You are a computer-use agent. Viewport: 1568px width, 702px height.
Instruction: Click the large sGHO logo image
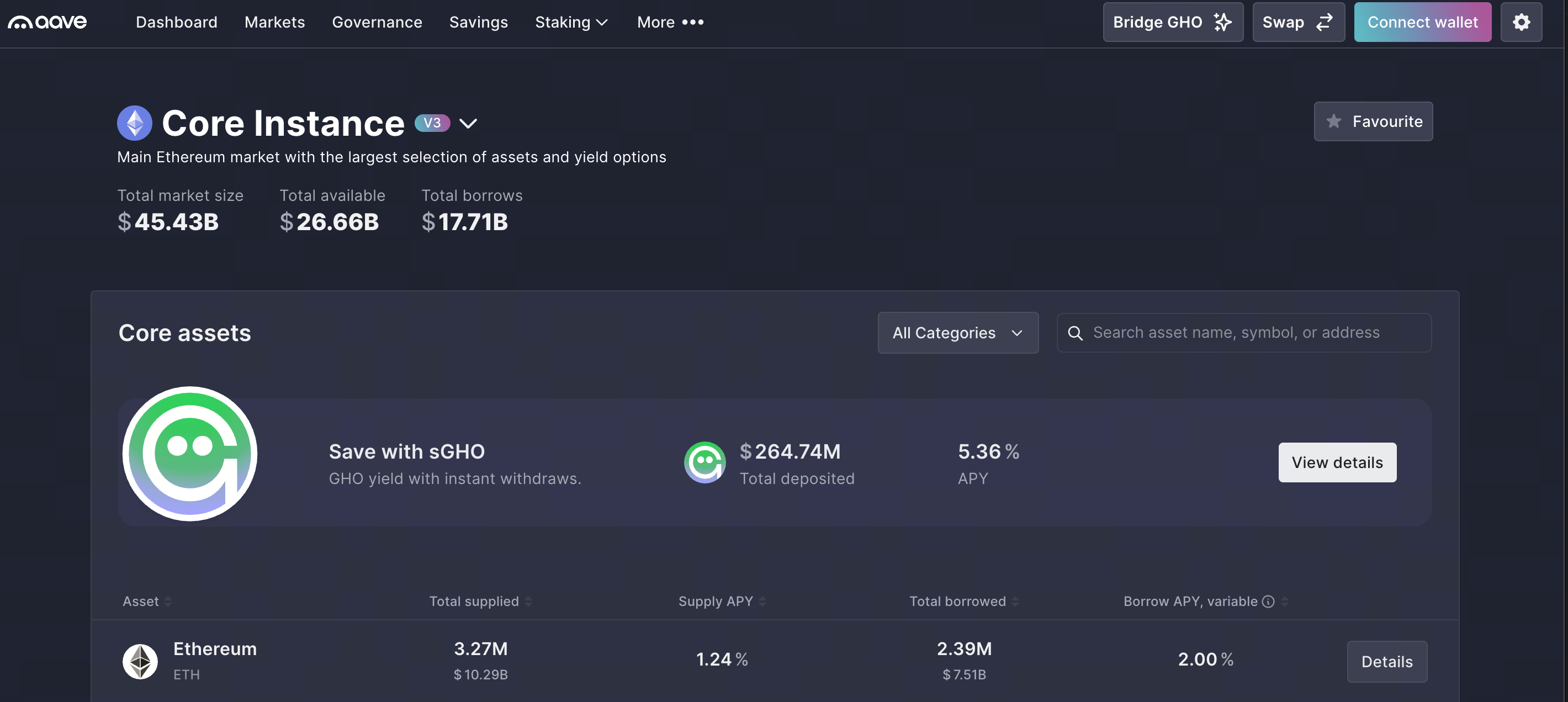[x=190, y=454]
